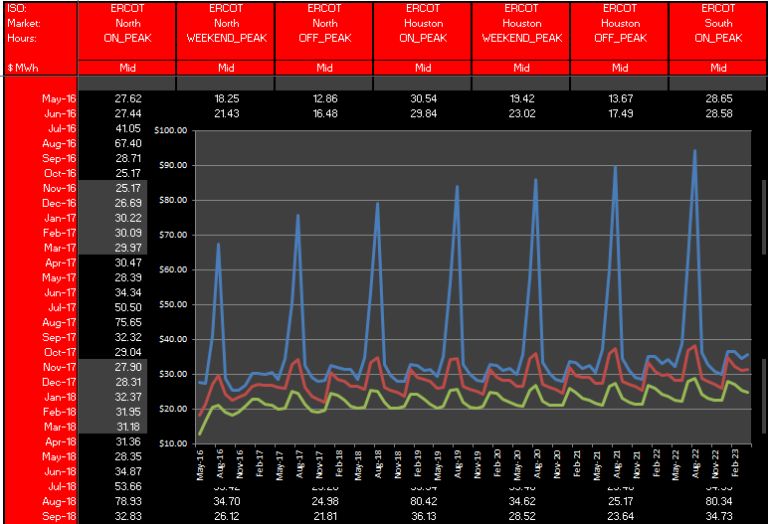This screenshot has width=768, height=524.
Task: Click the $100.00 label on chart axis
Action: point(172,130)
